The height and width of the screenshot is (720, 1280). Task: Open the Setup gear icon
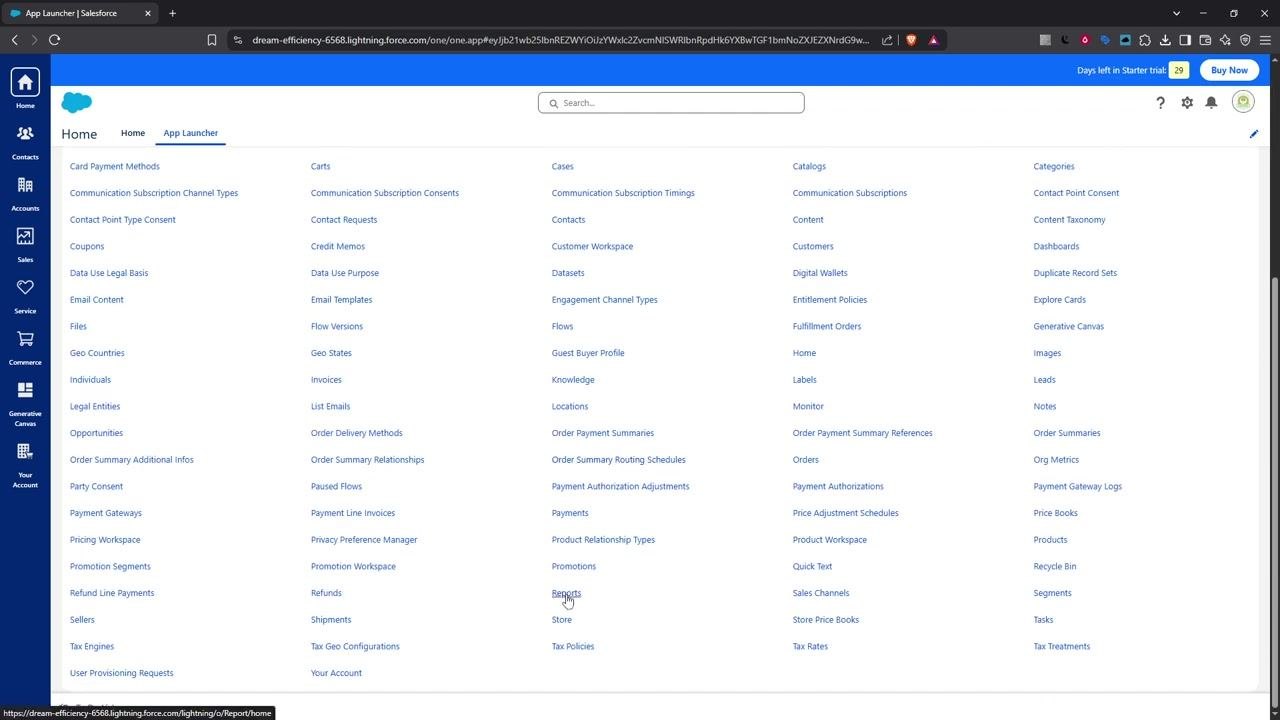pyautogui.click(x=1187, y=102)
